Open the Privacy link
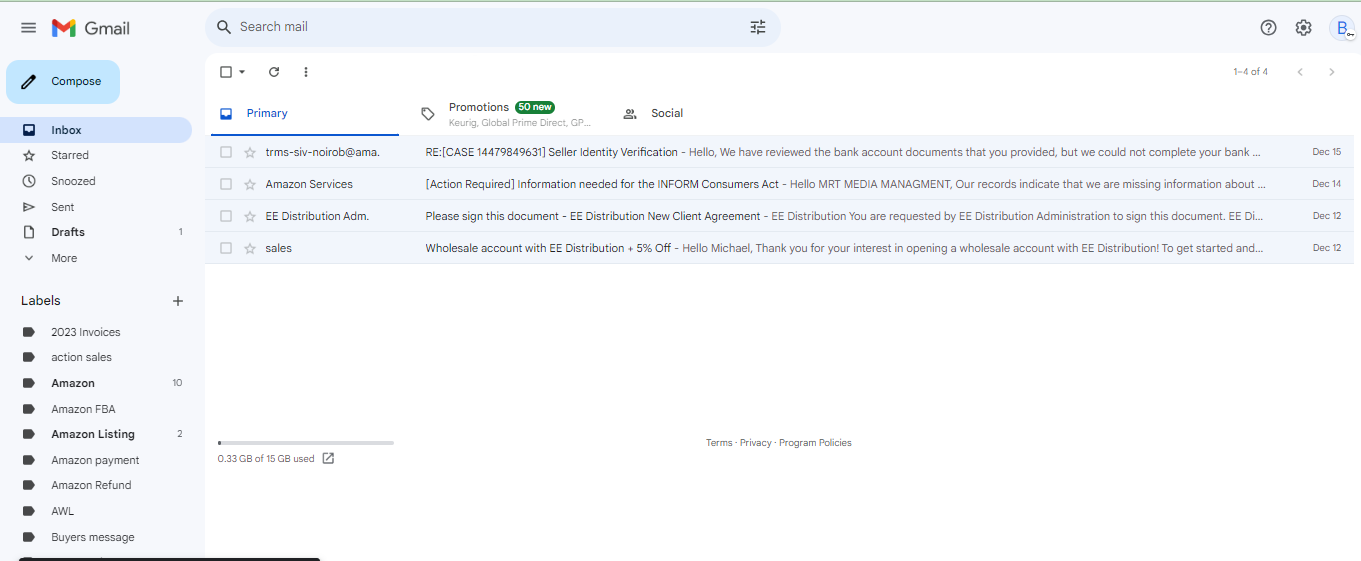Image resolution: width=1361 pixels, height=561 pixels. [x=756, y=443]
